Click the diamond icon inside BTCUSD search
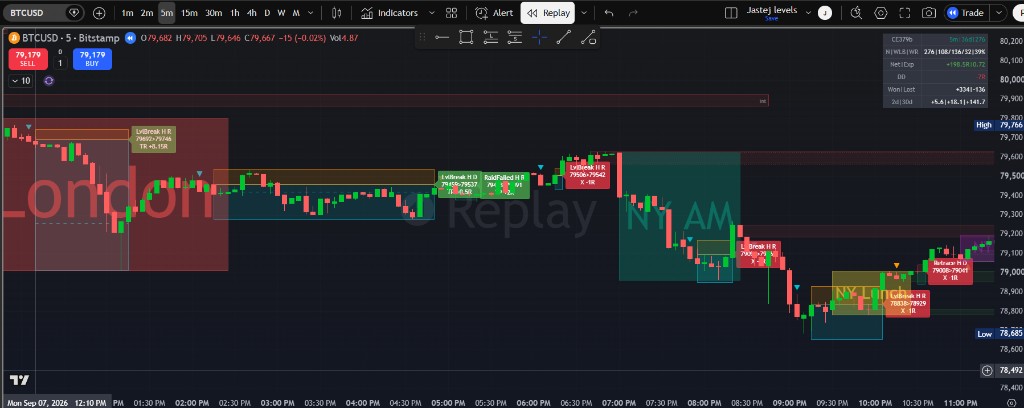Viewport: 1024px width, 408px height. click(x=74, y=12)
